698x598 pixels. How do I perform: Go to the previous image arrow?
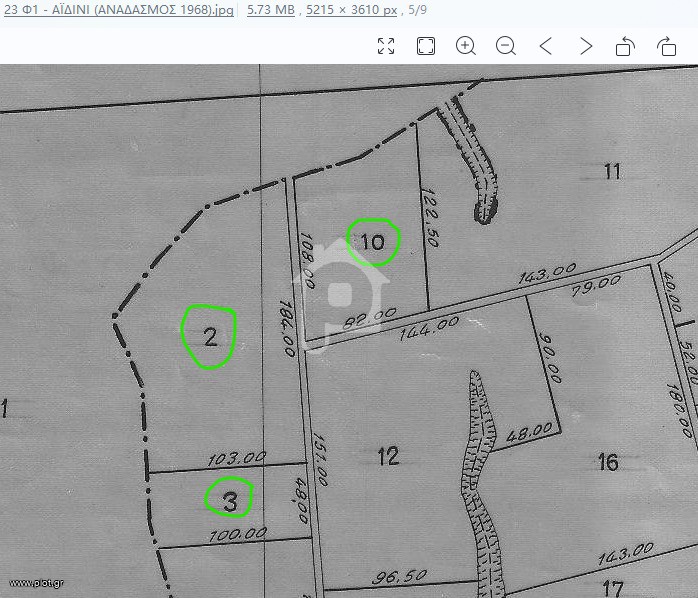click(x=546, y=46)
